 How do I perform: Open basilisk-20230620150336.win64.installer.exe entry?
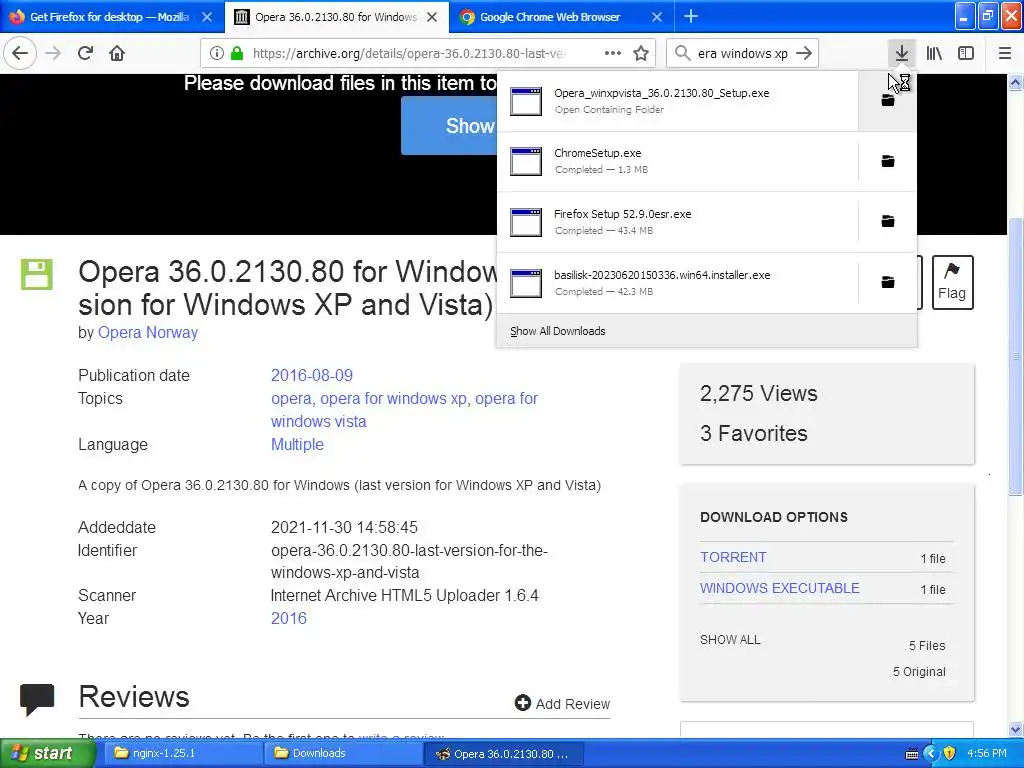click(x=677, y=283)
